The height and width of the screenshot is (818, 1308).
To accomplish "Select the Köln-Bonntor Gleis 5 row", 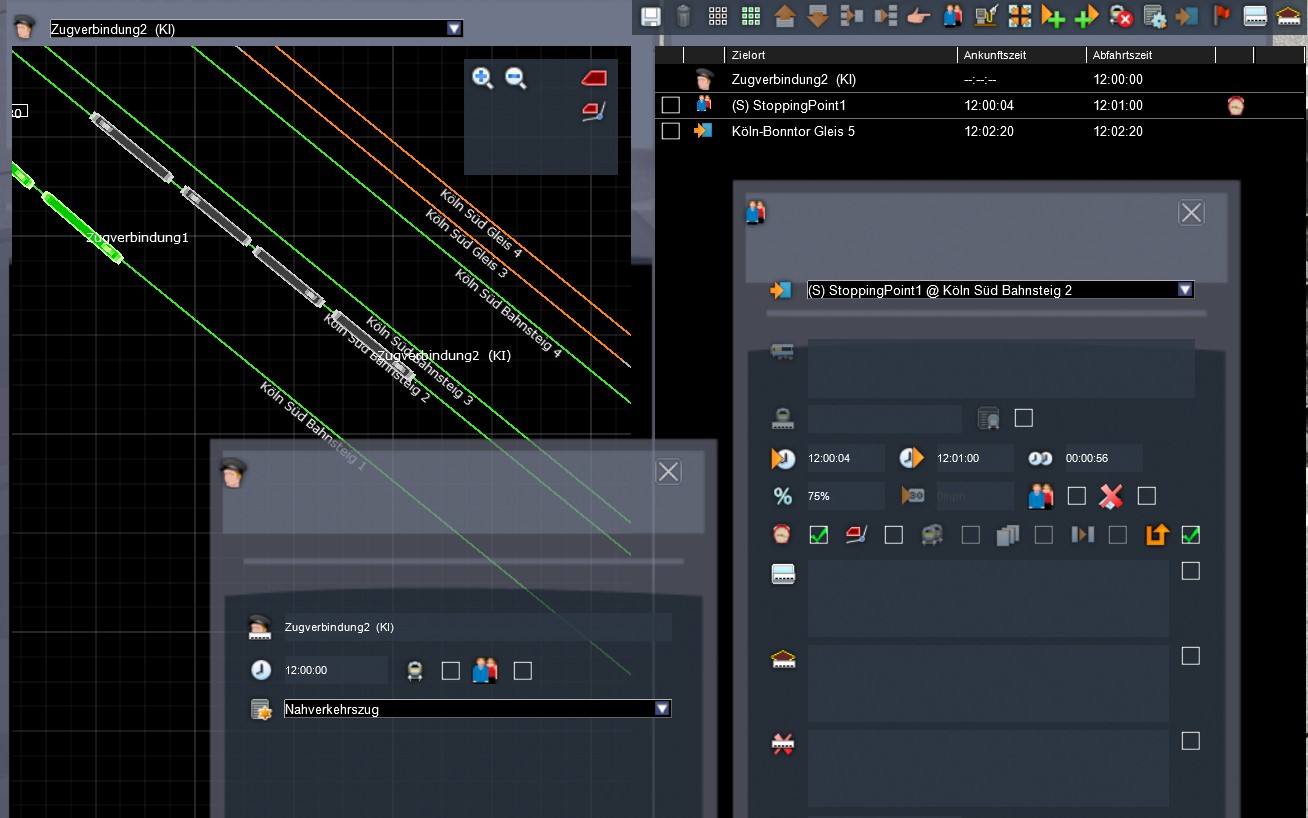I will (793, 131).
